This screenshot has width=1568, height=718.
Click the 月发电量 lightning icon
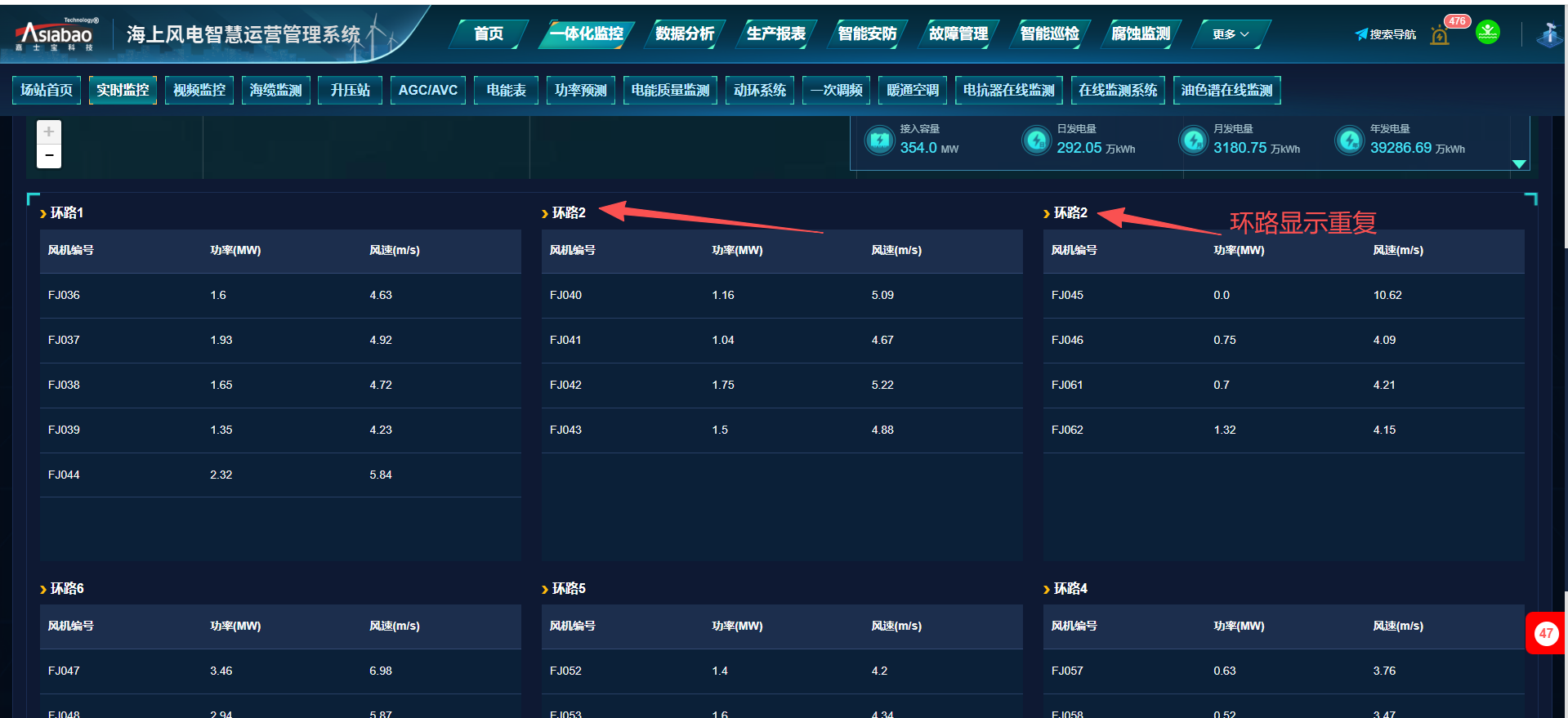1193,140
